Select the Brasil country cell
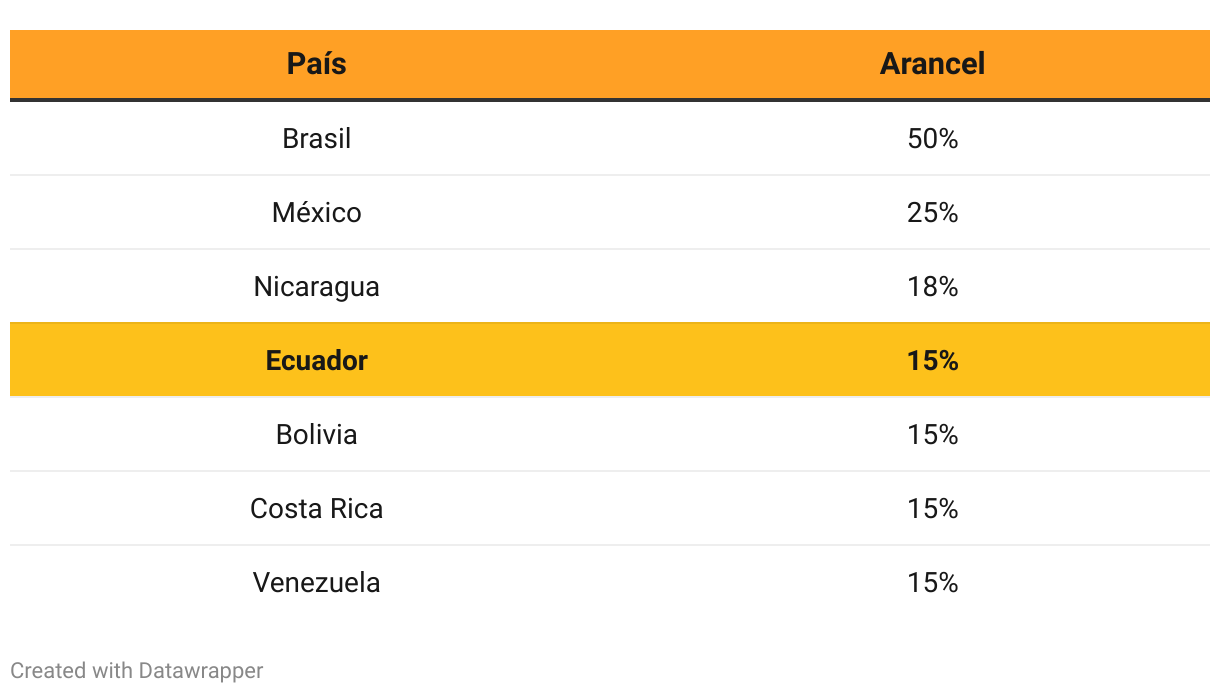This screenshot has height=694, width=1220. pos(317,138)
